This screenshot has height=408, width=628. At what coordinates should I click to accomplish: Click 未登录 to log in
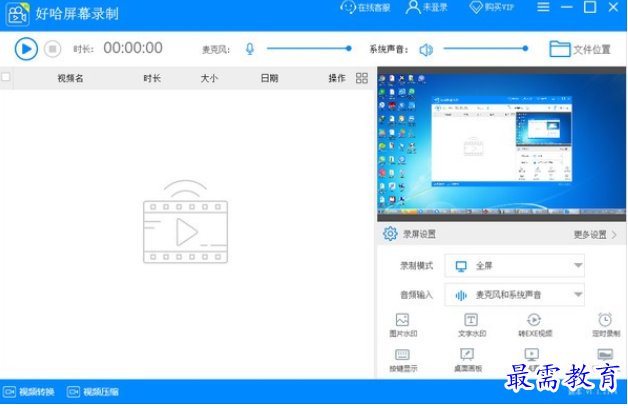pyautogui.click(x=427, y=7)
